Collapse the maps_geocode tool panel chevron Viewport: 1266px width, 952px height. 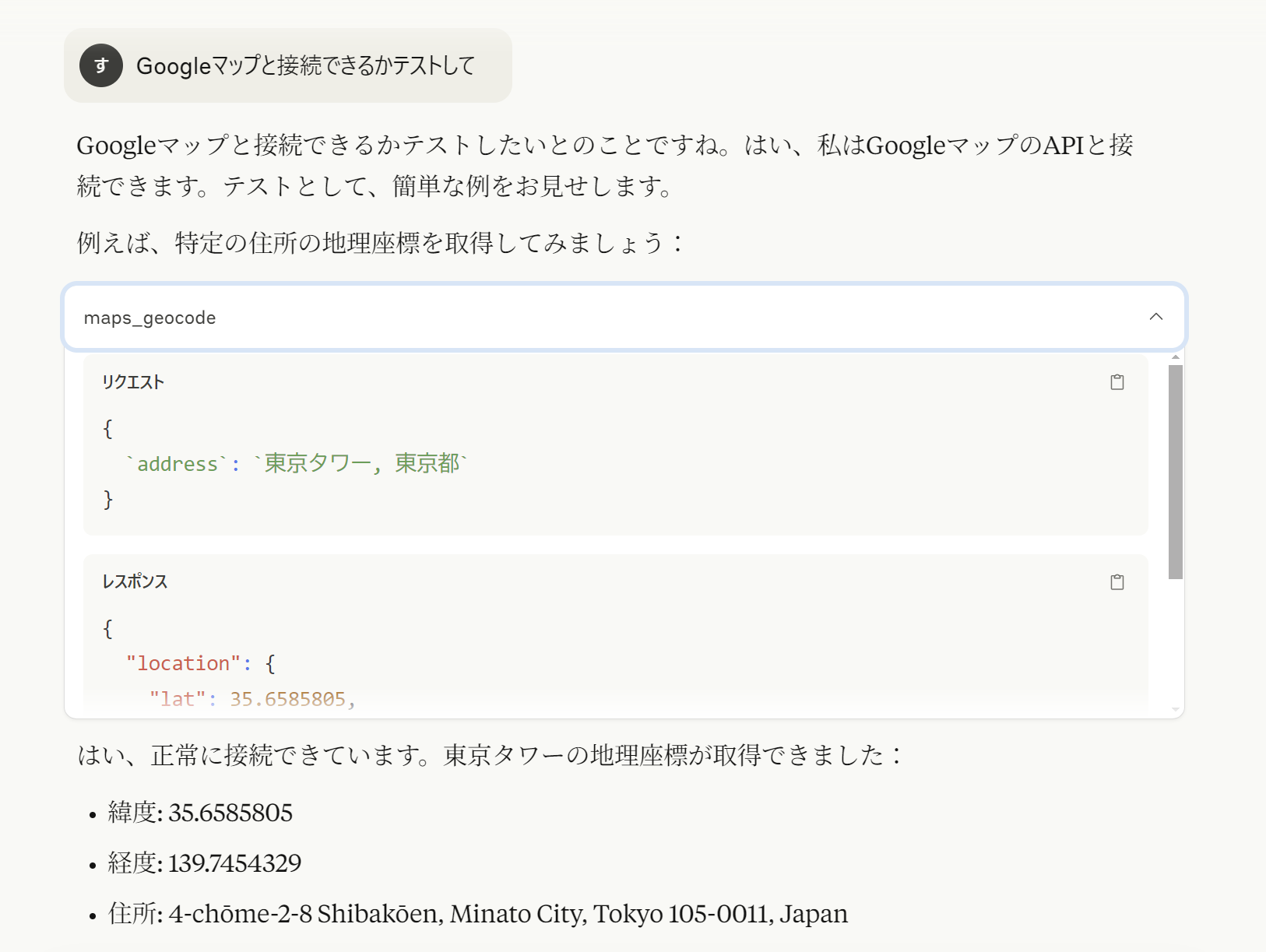(x=1156, y=317)
